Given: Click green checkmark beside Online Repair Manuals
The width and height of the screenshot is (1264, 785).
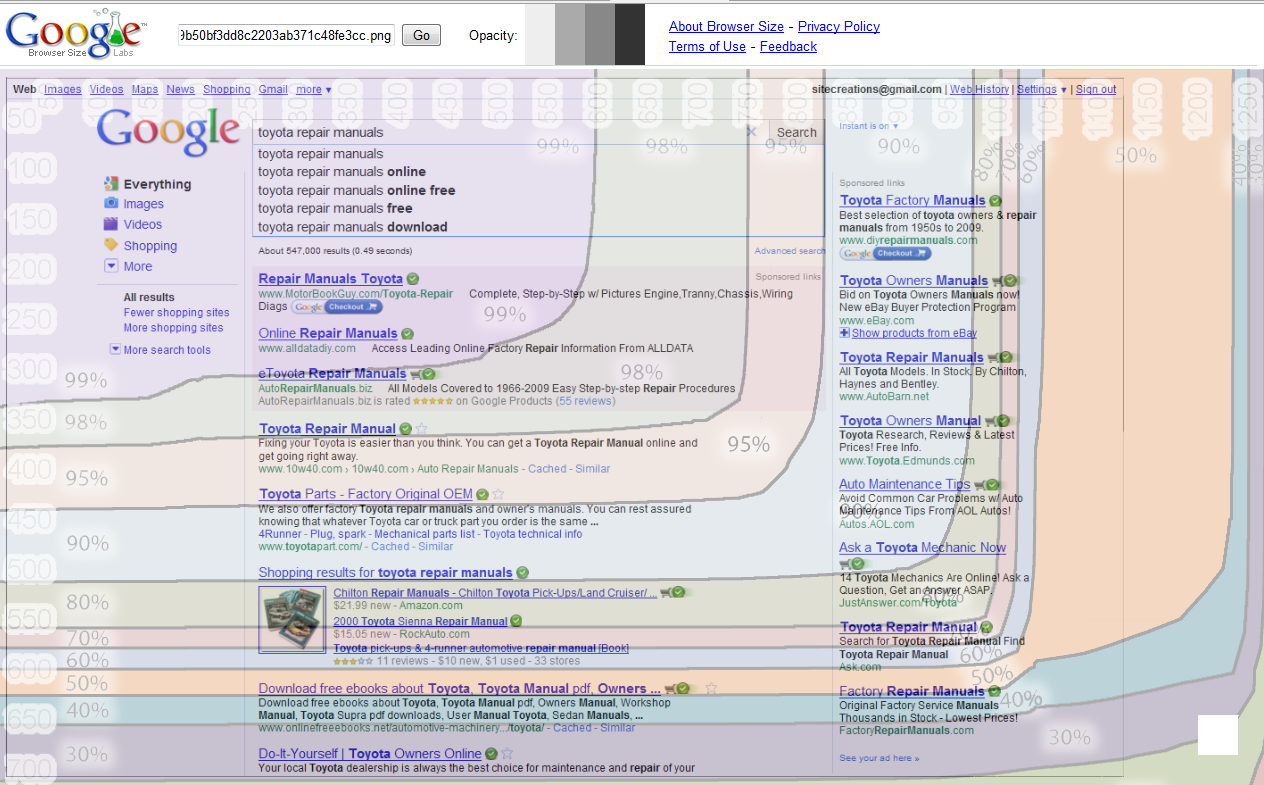Looking at the screenshot, I should click(407, 334).
